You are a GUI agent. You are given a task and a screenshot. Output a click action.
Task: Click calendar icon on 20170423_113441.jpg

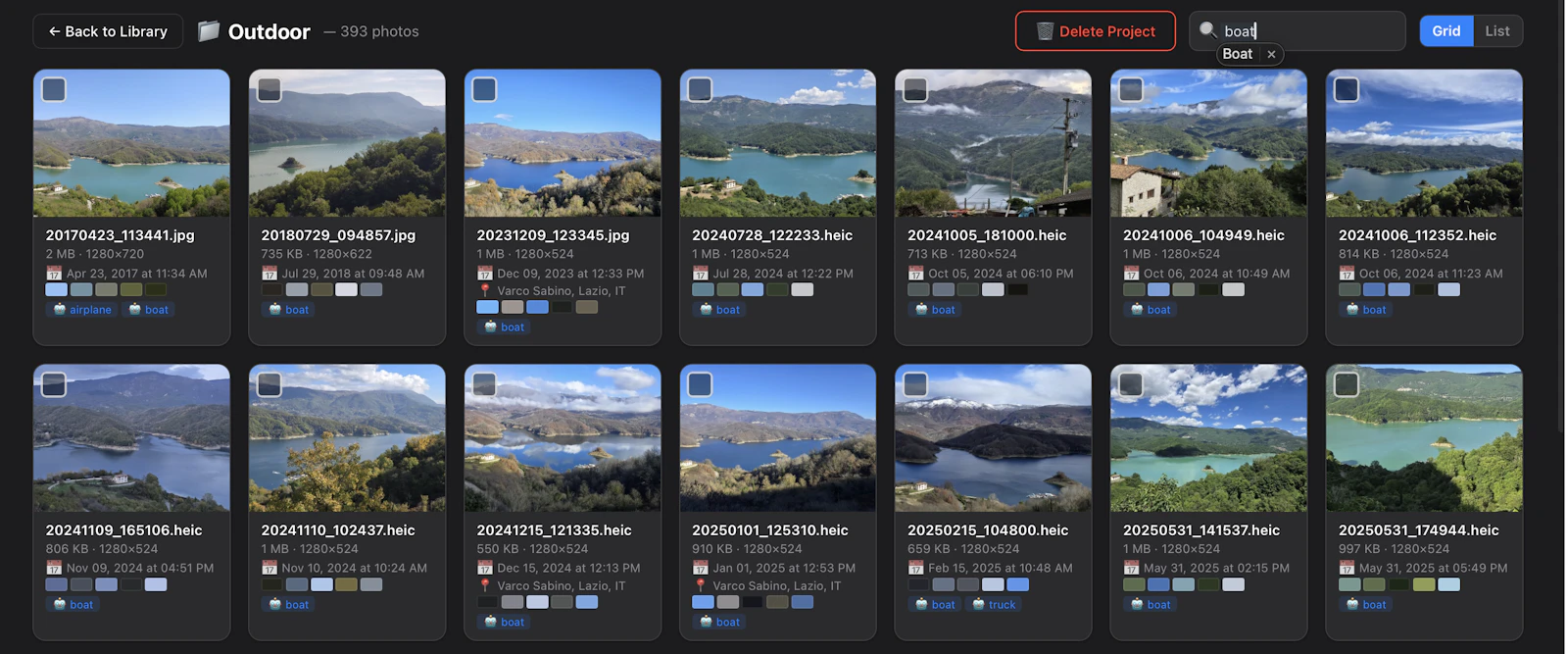[54, 274]
